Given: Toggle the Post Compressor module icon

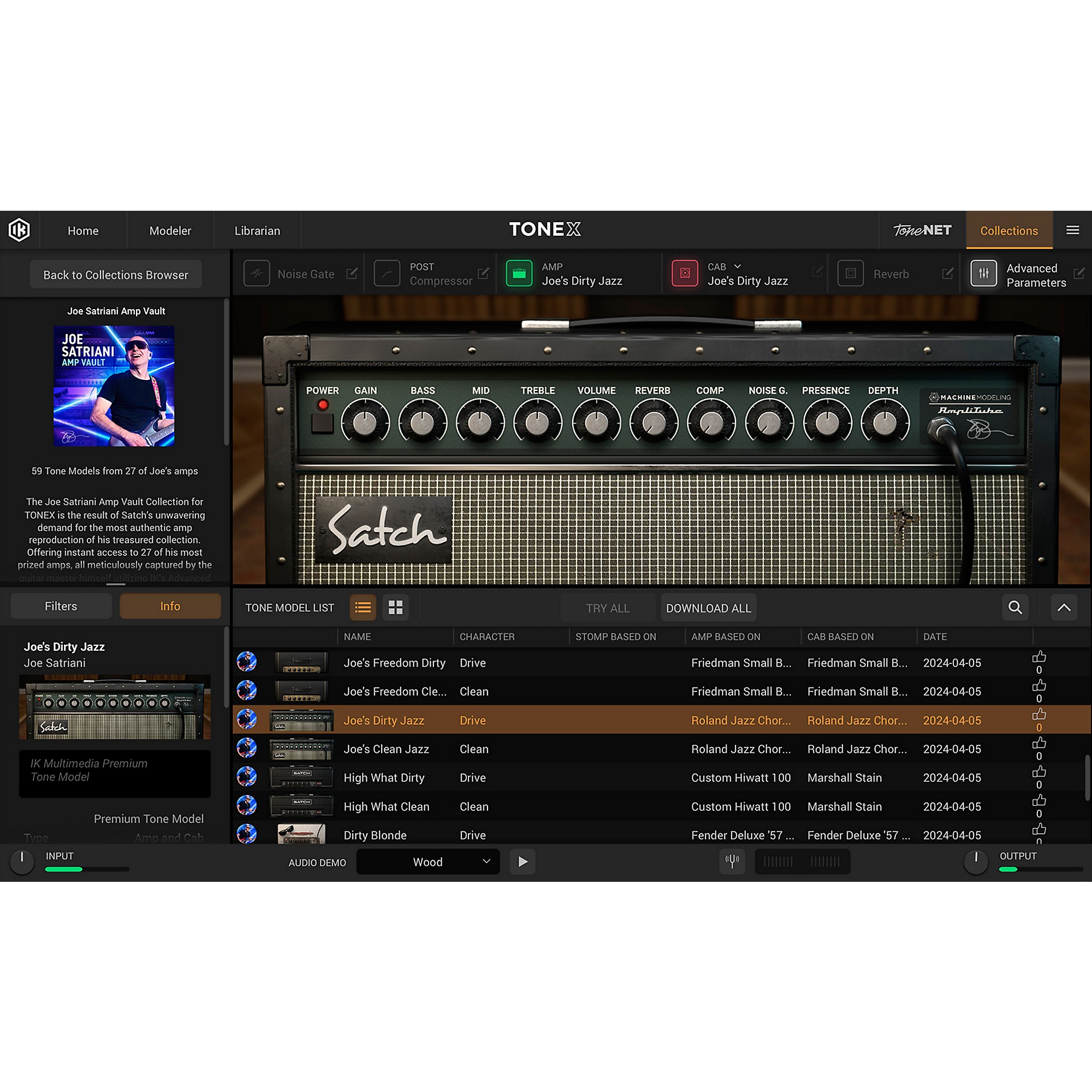Looking at the screenshot, I should [387, 274].
